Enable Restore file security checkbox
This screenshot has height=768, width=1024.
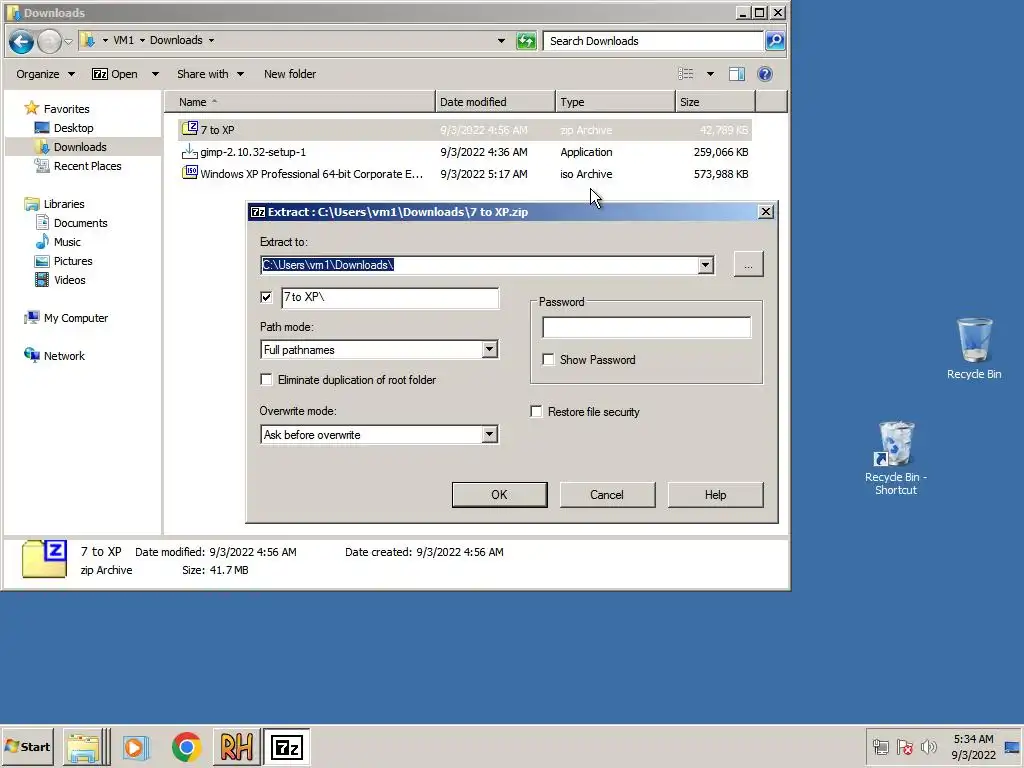[536, 411]
